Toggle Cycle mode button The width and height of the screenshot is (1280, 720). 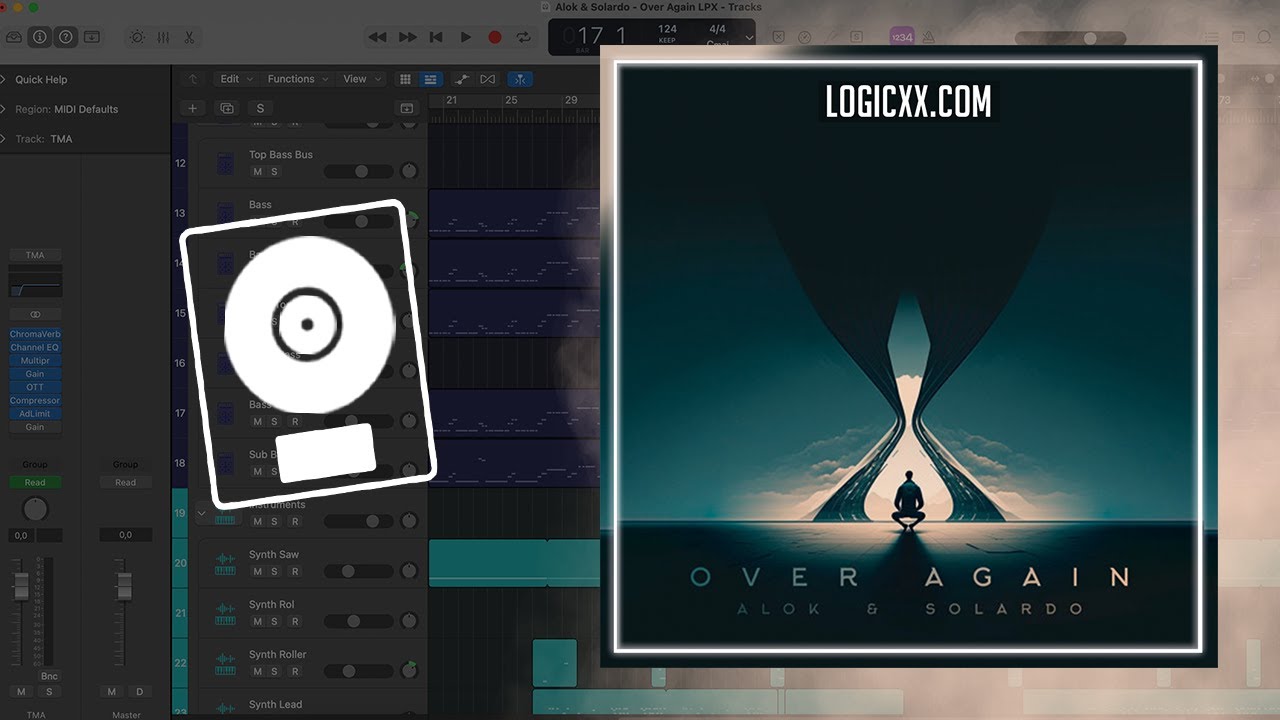(523, 37)
